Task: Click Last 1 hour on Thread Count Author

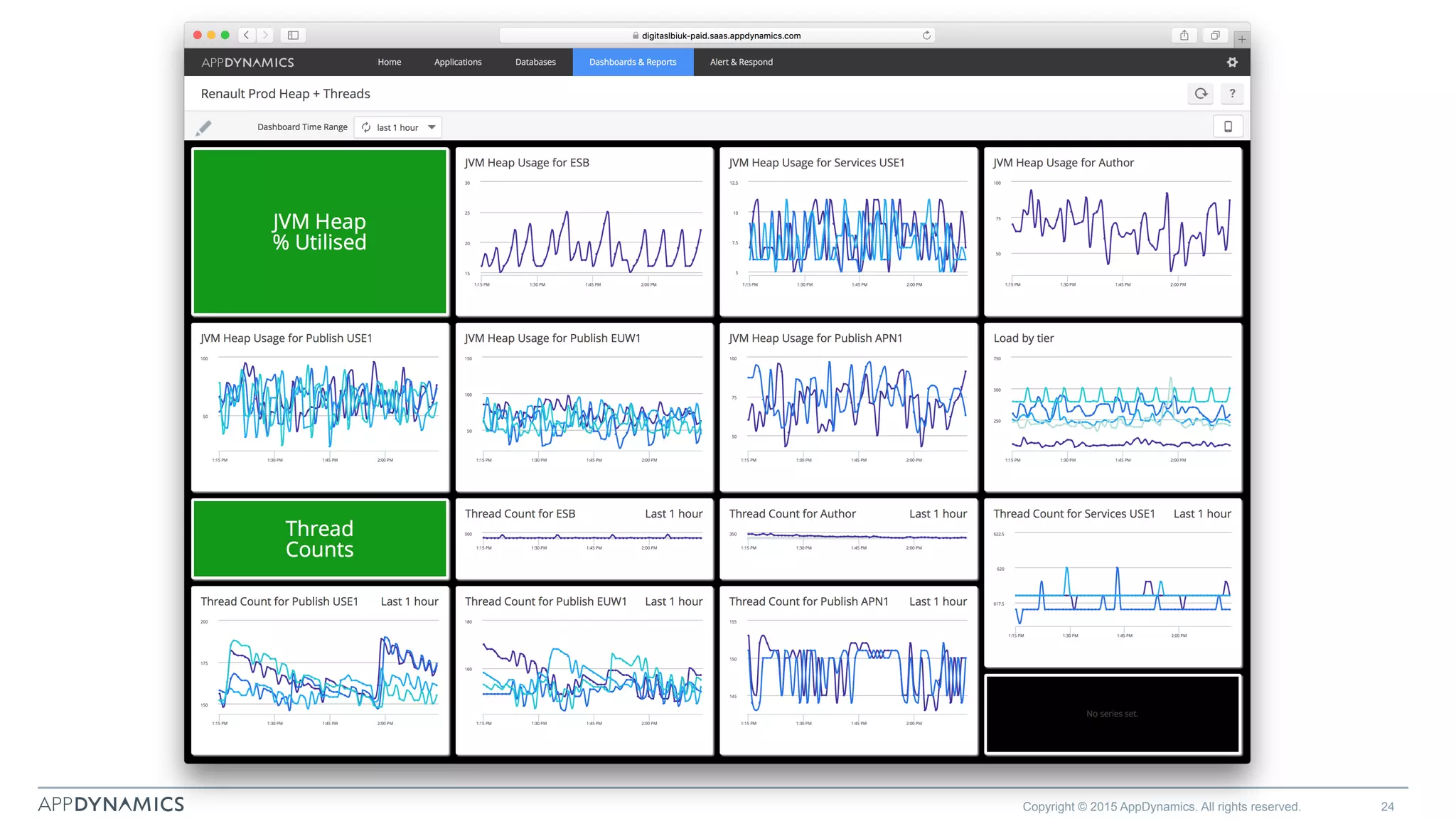Action: click(938, 514)
